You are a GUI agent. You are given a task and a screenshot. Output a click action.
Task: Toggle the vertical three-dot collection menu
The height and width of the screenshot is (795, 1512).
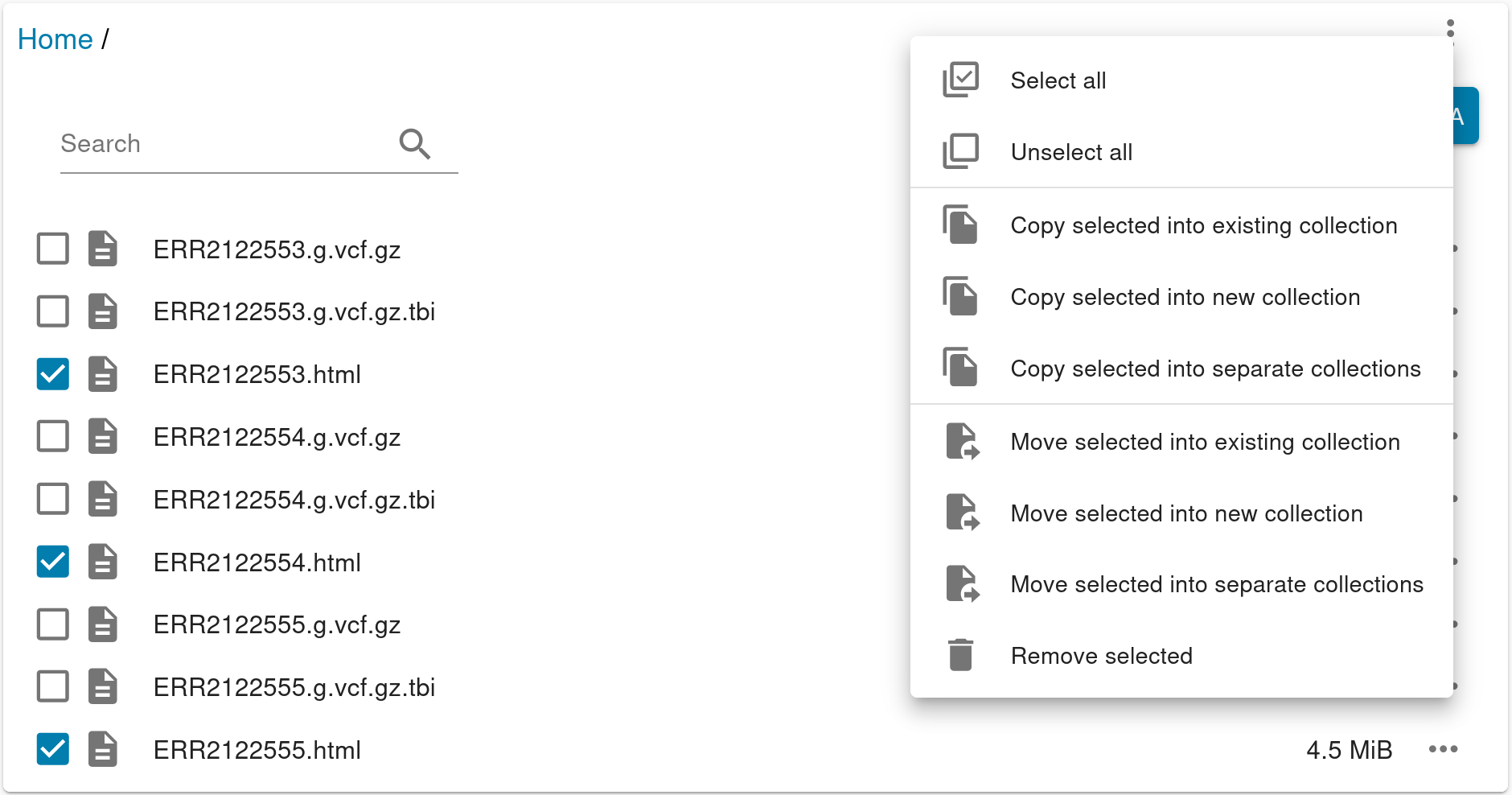click(x=1450, y=29)
